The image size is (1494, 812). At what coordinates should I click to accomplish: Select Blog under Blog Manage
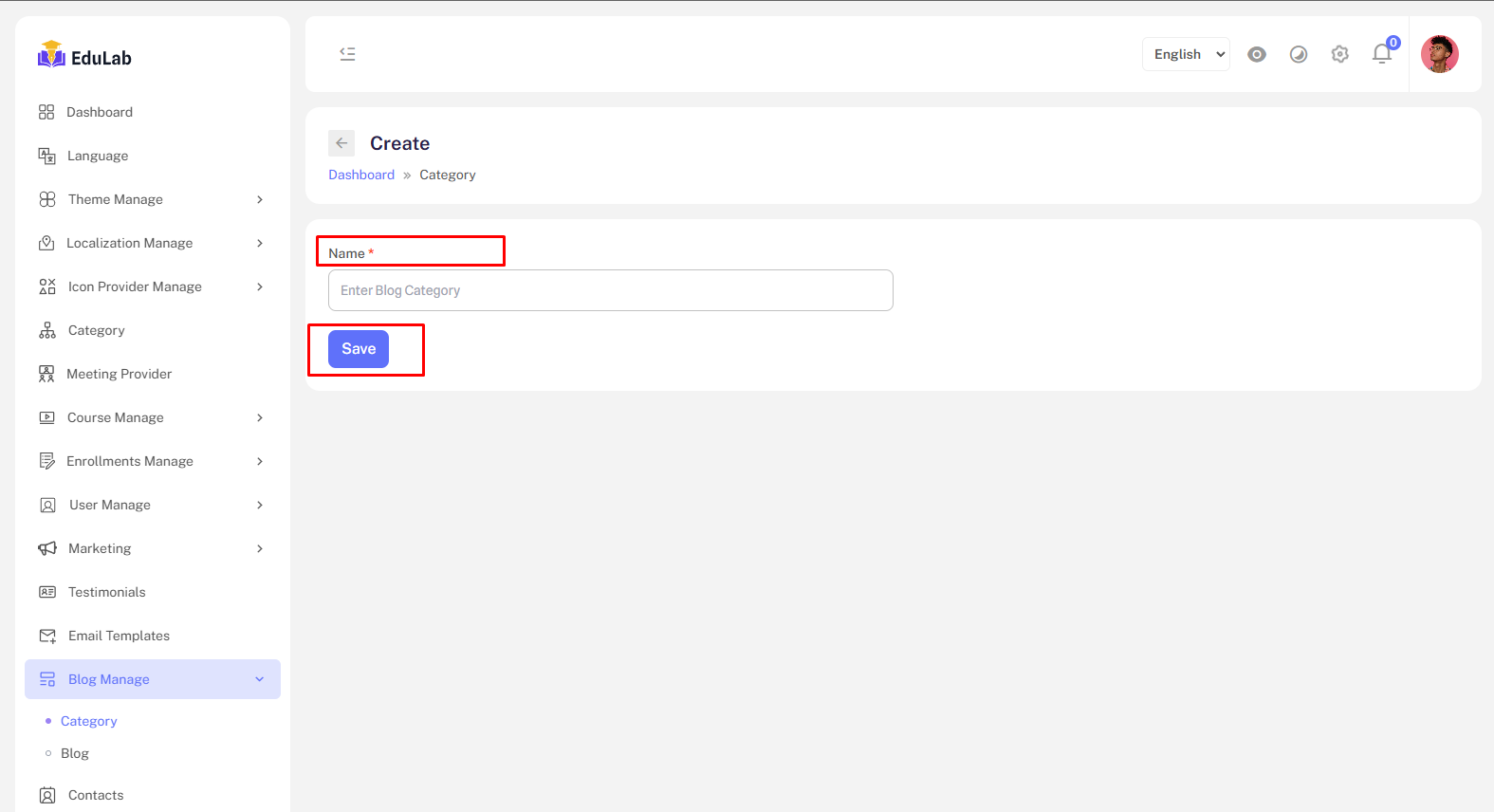click(75, 753)
